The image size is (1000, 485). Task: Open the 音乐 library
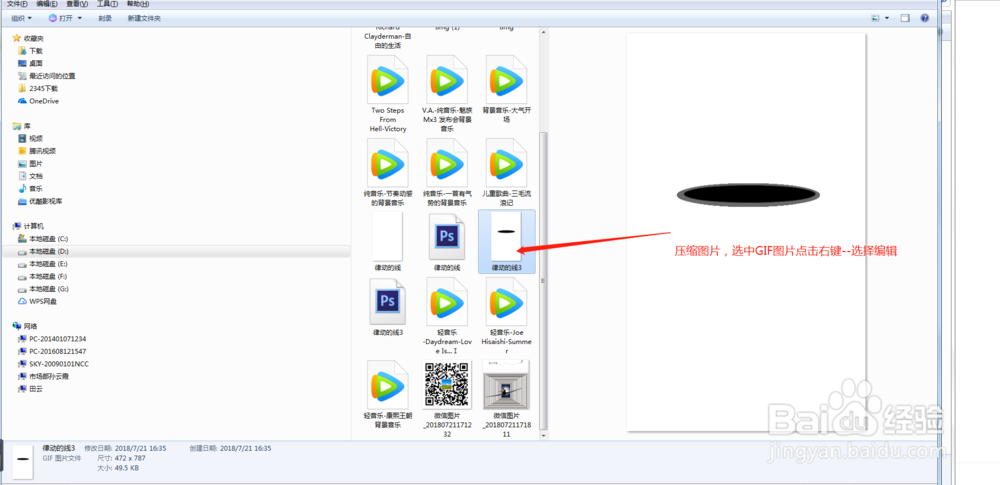31,188
